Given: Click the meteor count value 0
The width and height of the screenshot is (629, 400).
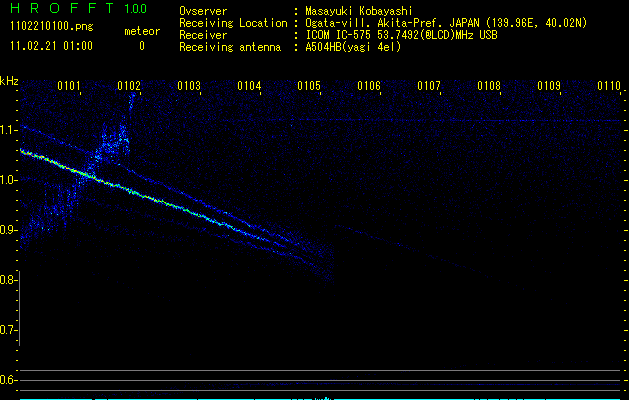Looking at the screenshot, I should (142, 46).
